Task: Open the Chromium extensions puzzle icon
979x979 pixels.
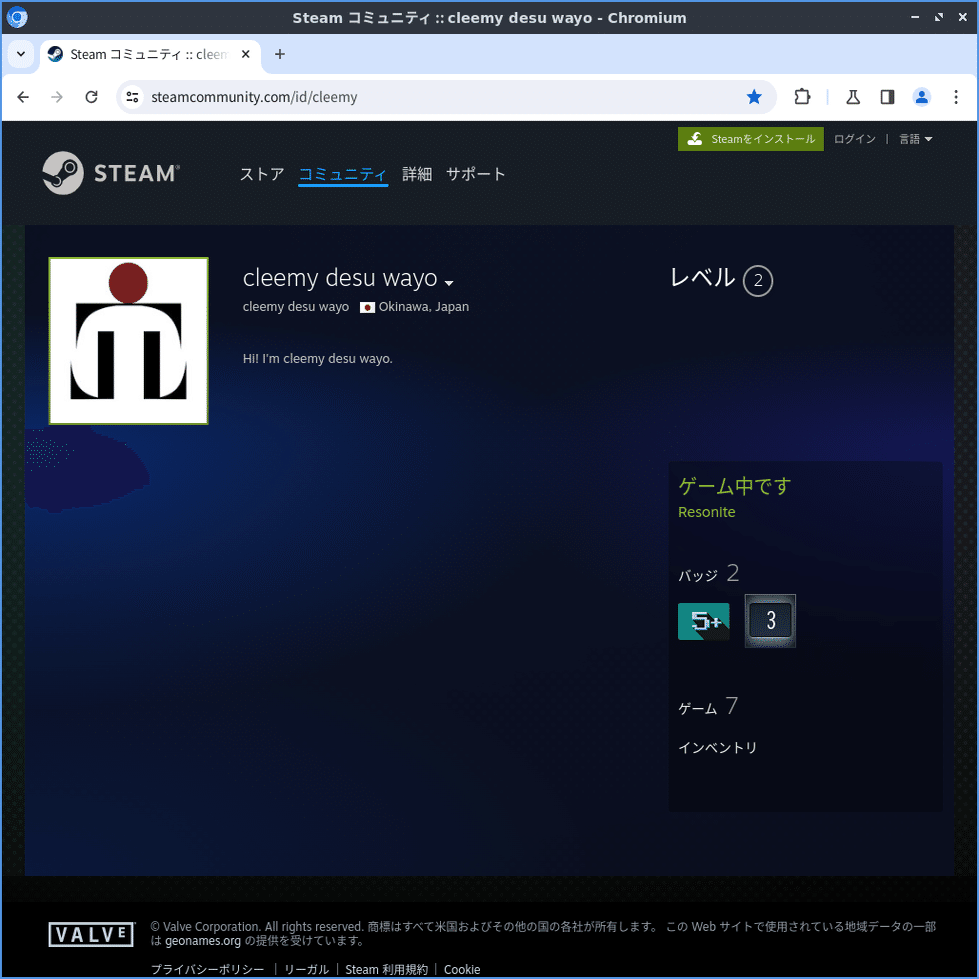Action: tap(802, 97)
